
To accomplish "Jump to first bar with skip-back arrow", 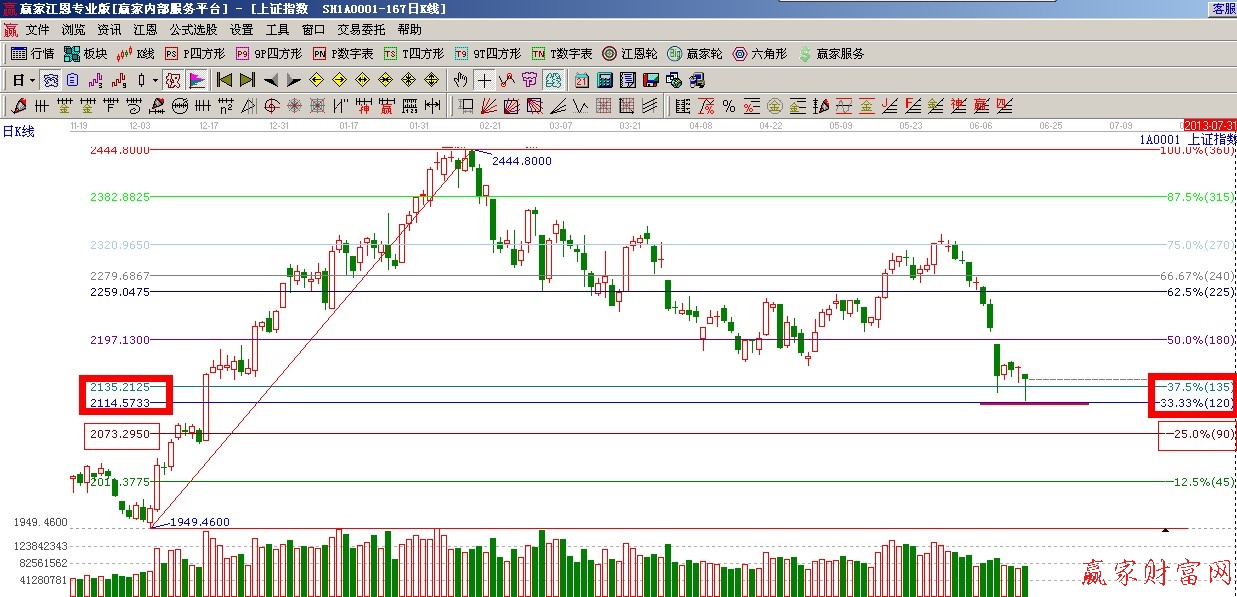I will click(224, 80).
